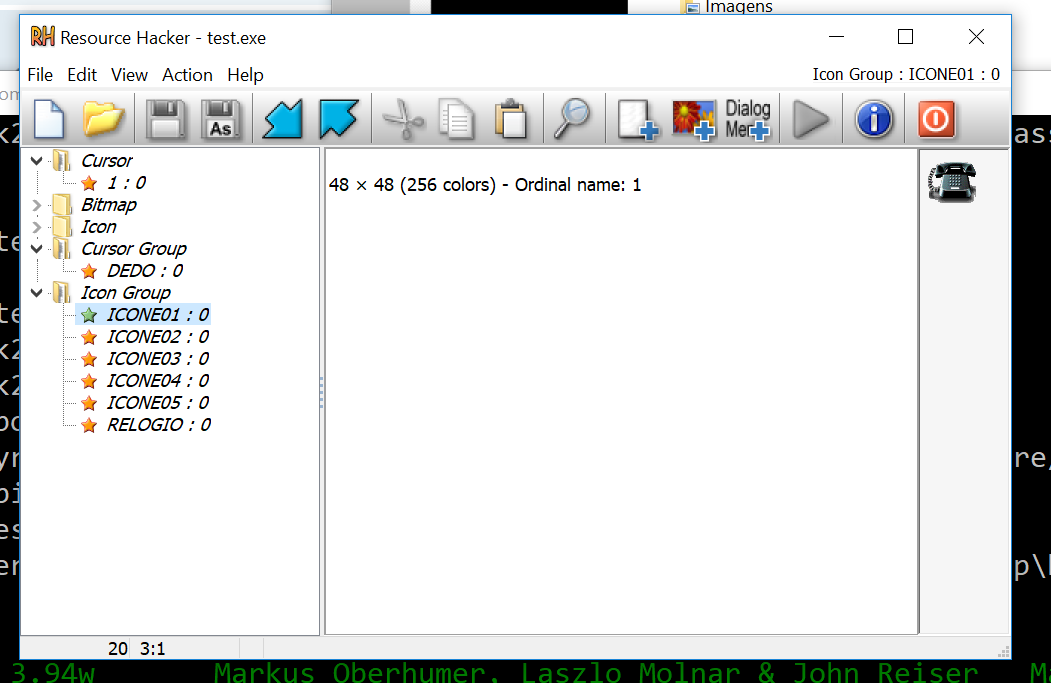Open the Help menu
The image size is (1051, 683).
click(245, 75)
